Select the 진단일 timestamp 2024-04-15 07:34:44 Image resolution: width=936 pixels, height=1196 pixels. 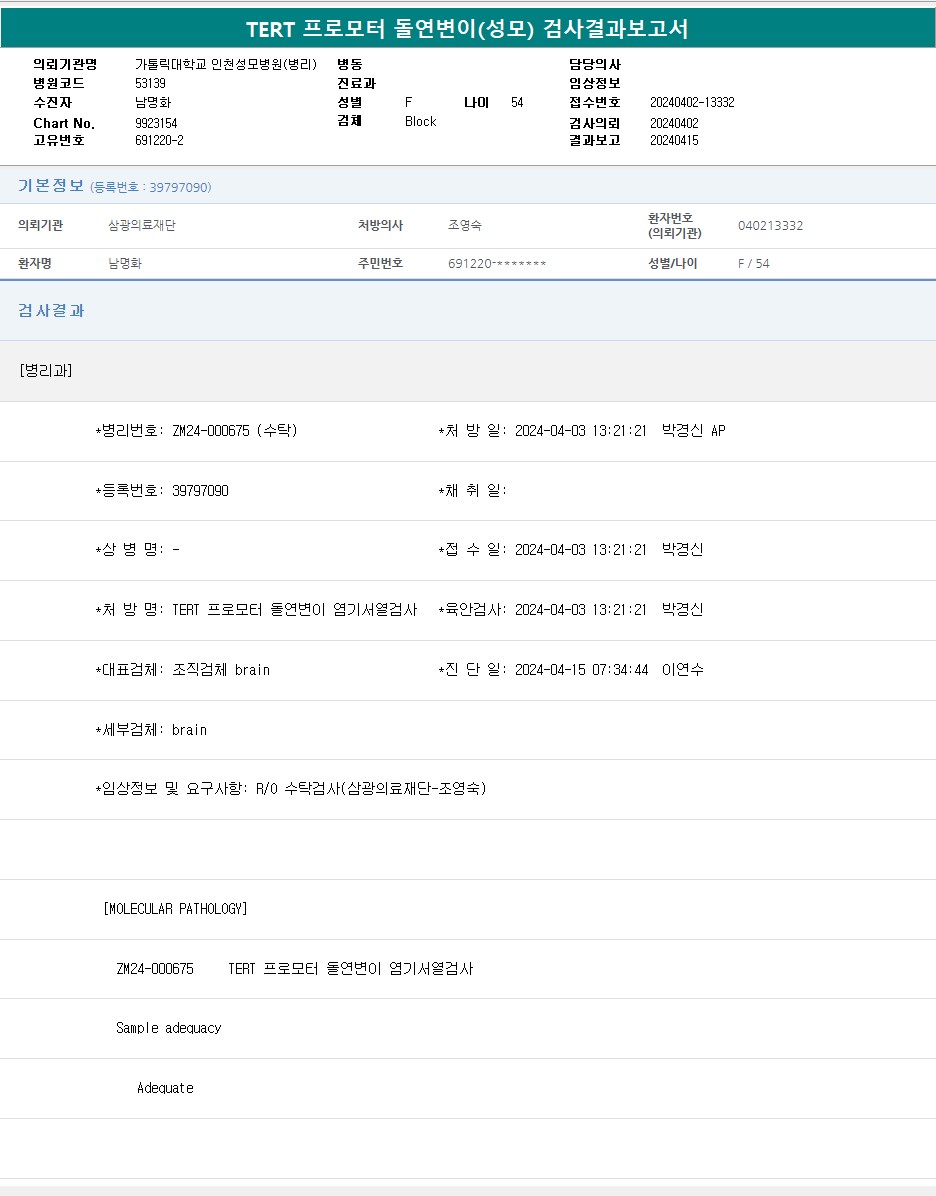click(581, 670)
